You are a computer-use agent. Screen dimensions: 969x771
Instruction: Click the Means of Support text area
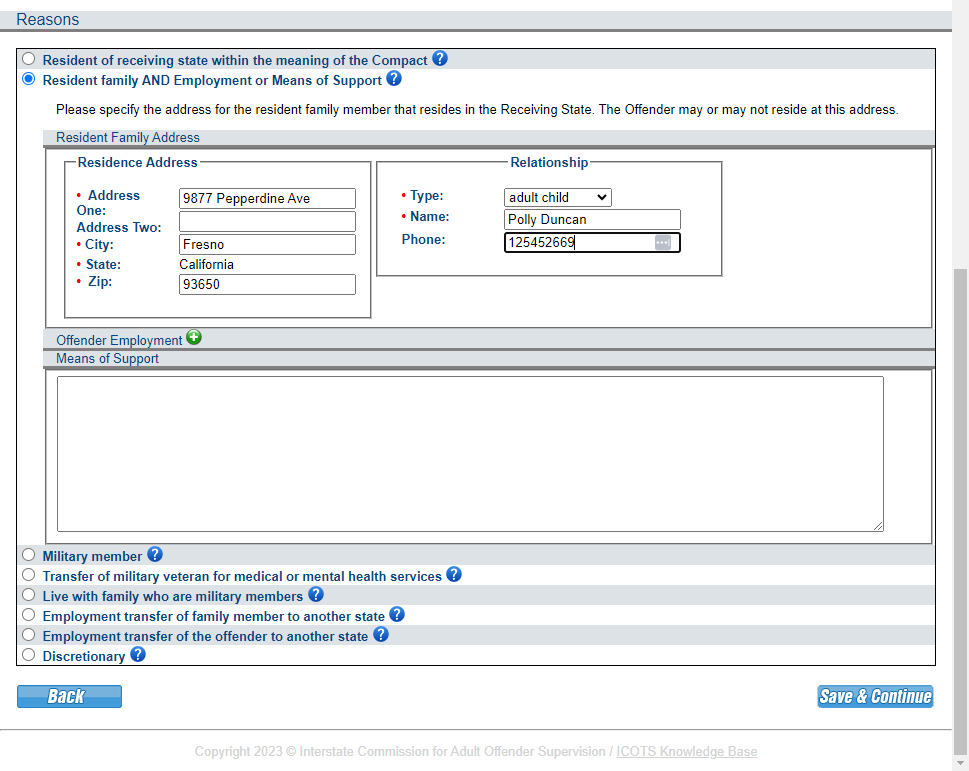[470, 454]
